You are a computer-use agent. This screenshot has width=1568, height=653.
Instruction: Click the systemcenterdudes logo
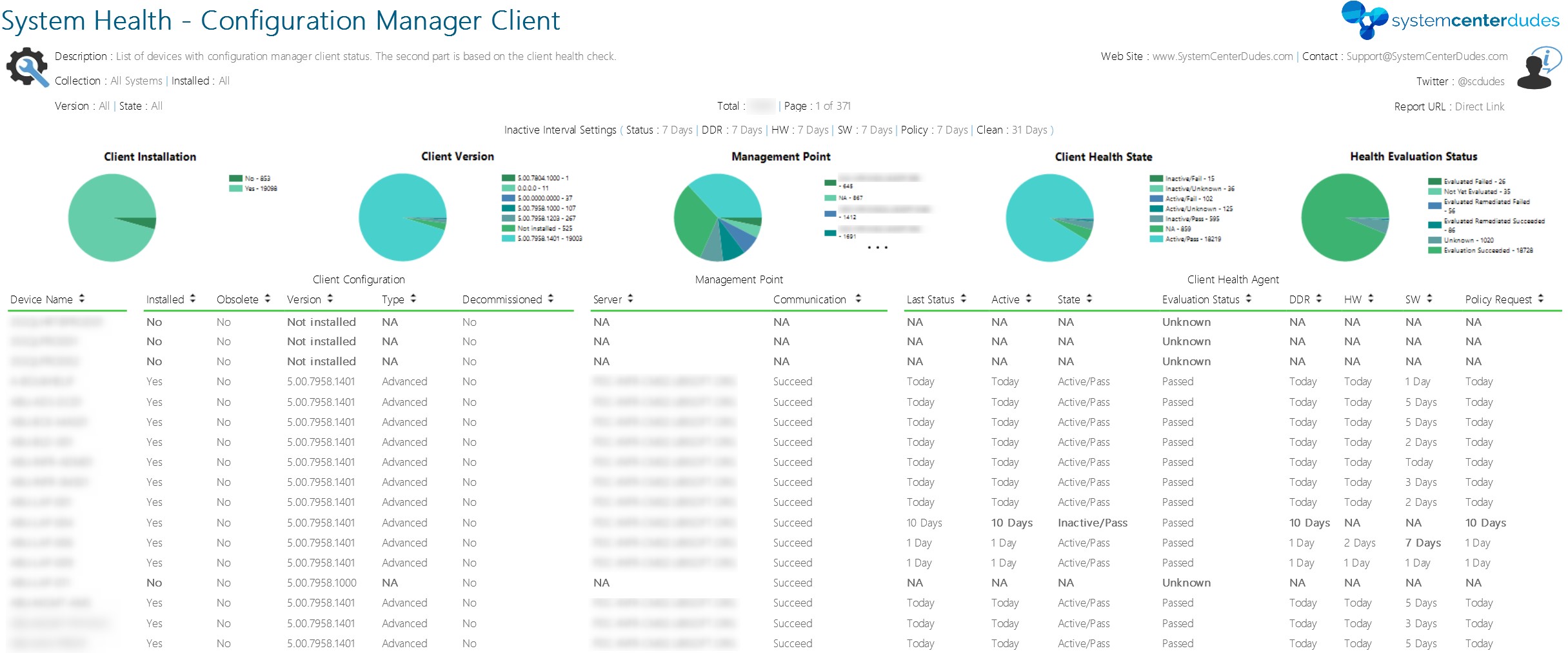(1450, 20)
